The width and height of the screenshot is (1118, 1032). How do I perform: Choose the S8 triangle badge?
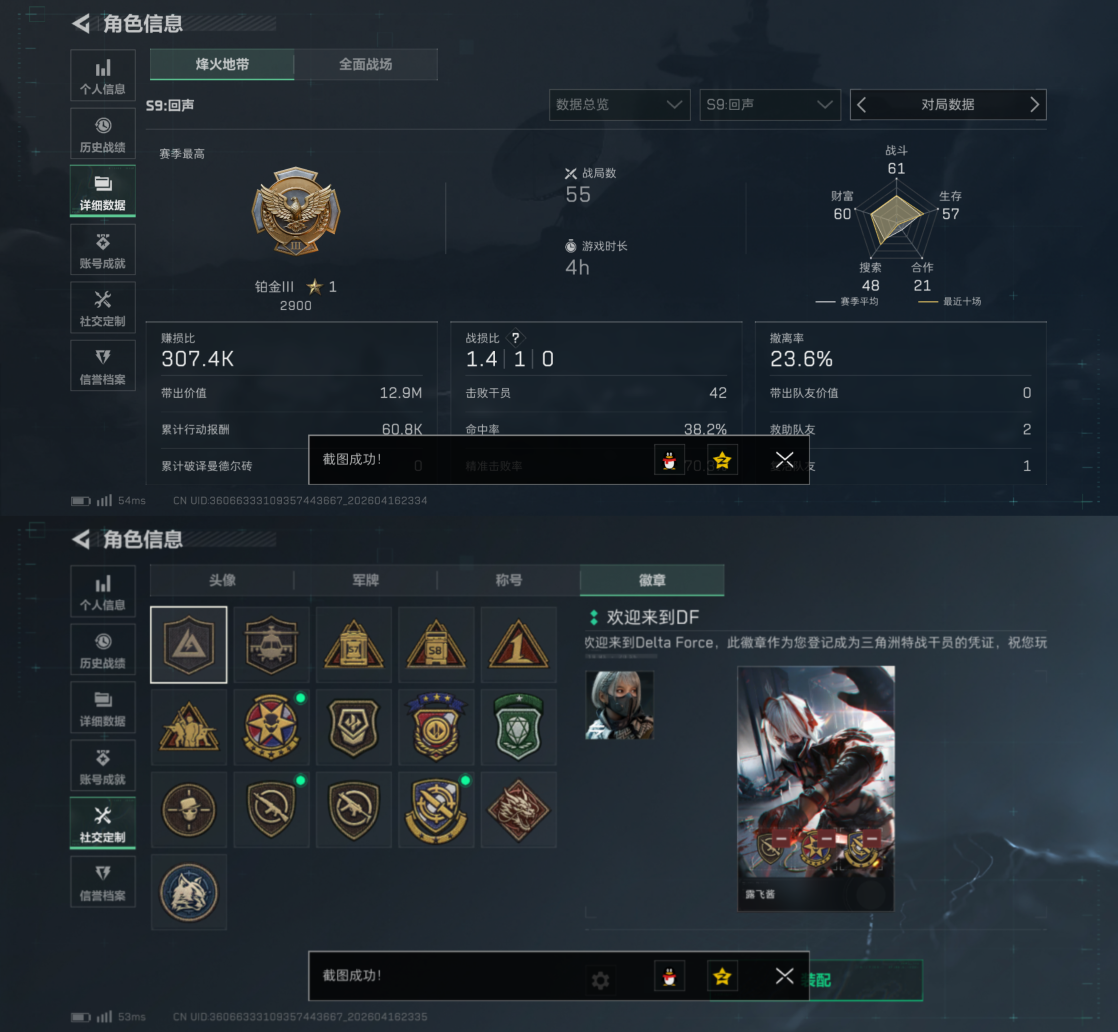click(x=436, y=645)
